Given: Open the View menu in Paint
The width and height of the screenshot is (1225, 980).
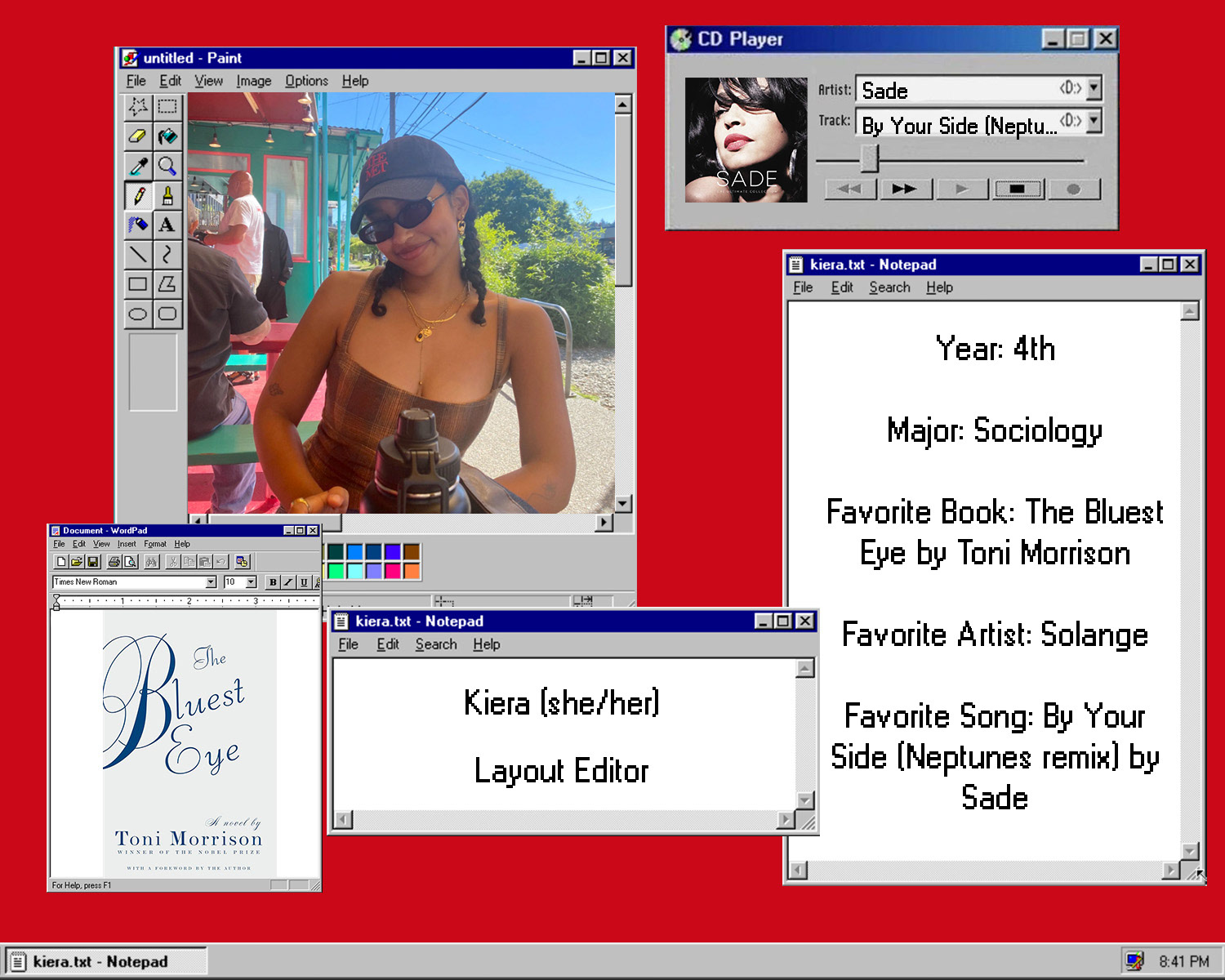Looking at the screenshot, I should coord(208,81).
